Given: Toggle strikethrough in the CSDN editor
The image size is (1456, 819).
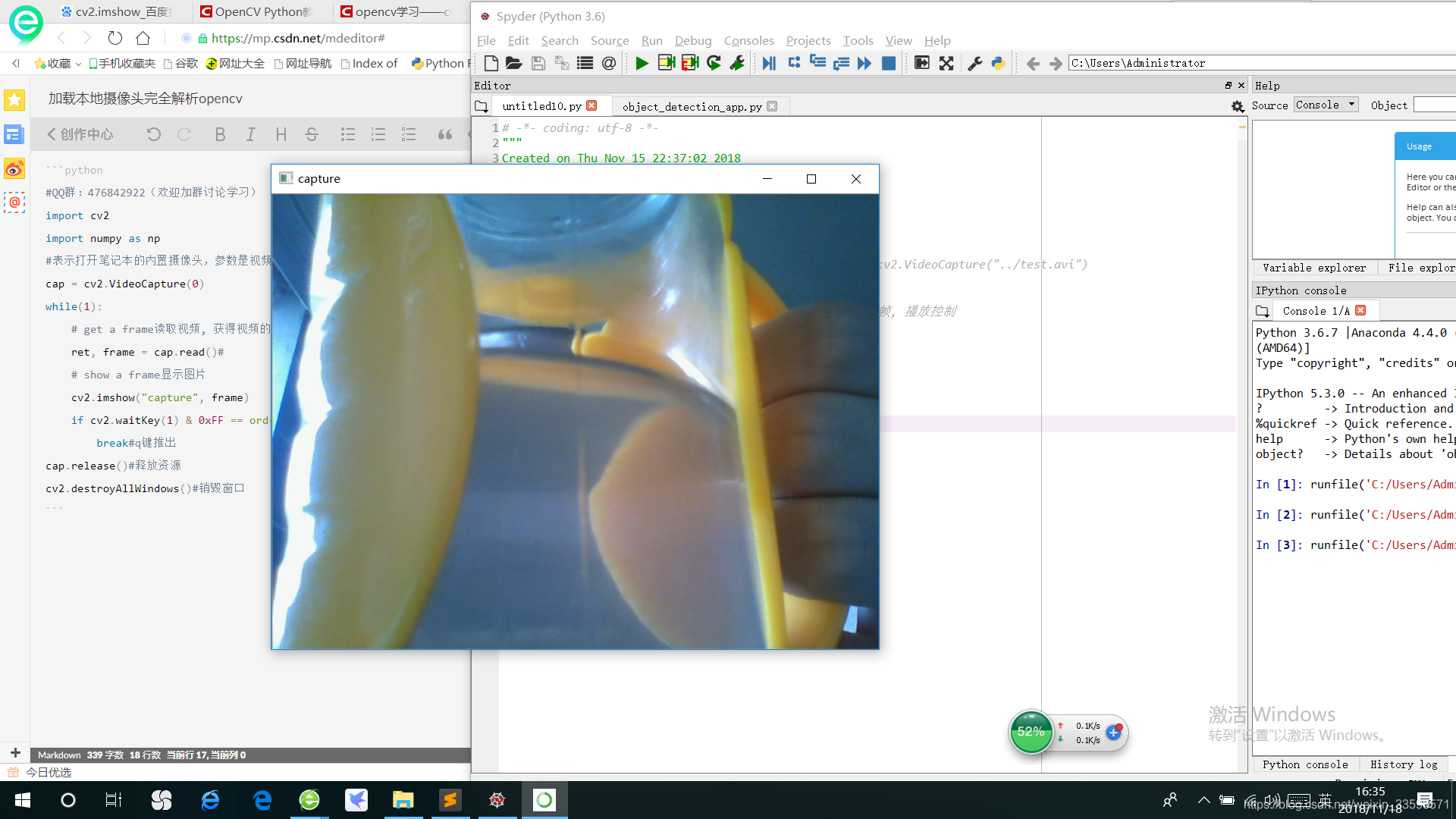Looking at the screenshot, I should [x=312, y=134].
